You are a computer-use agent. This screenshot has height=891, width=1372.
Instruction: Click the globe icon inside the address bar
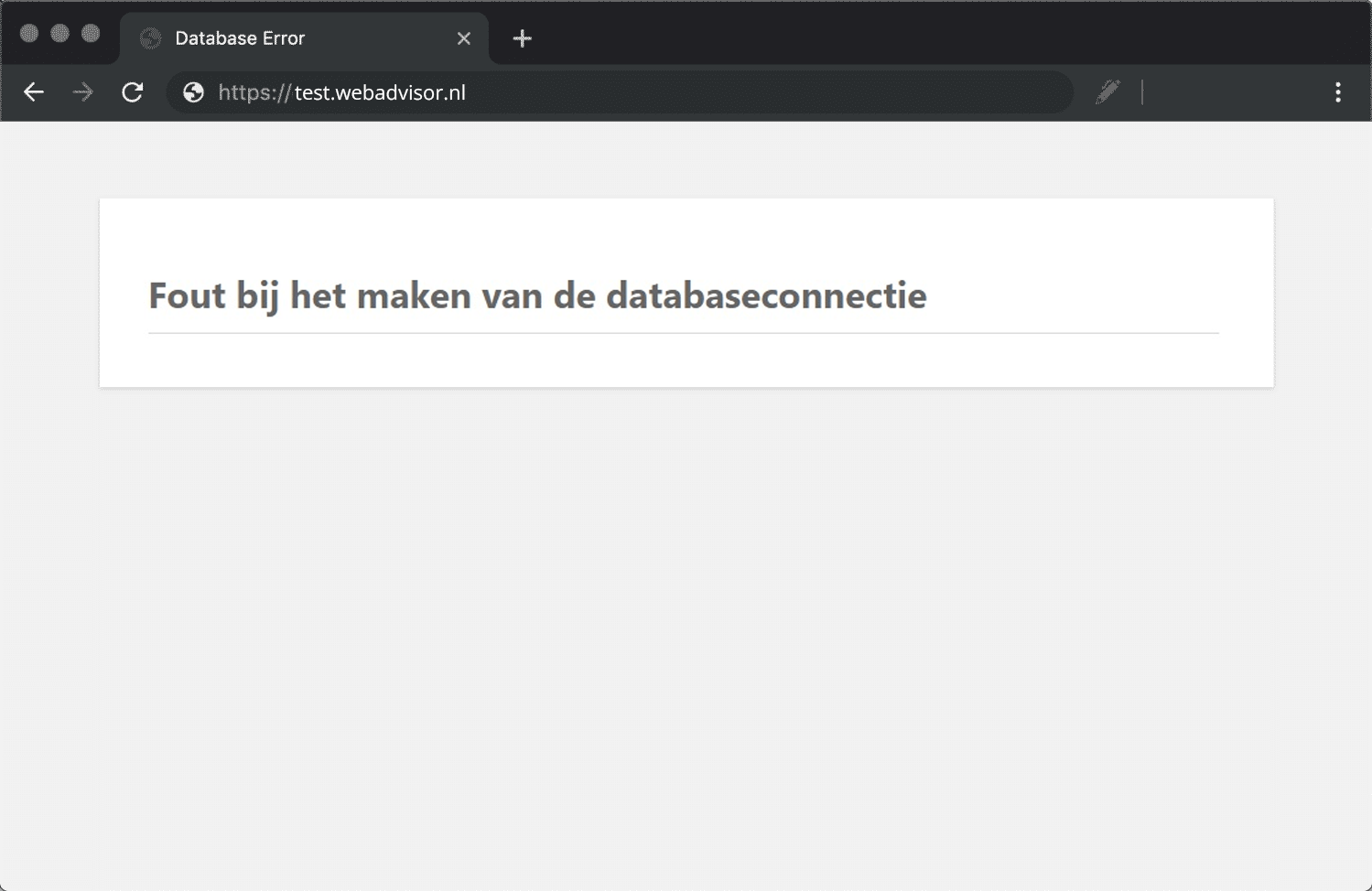pyautogui.click(x=192, y=92)
